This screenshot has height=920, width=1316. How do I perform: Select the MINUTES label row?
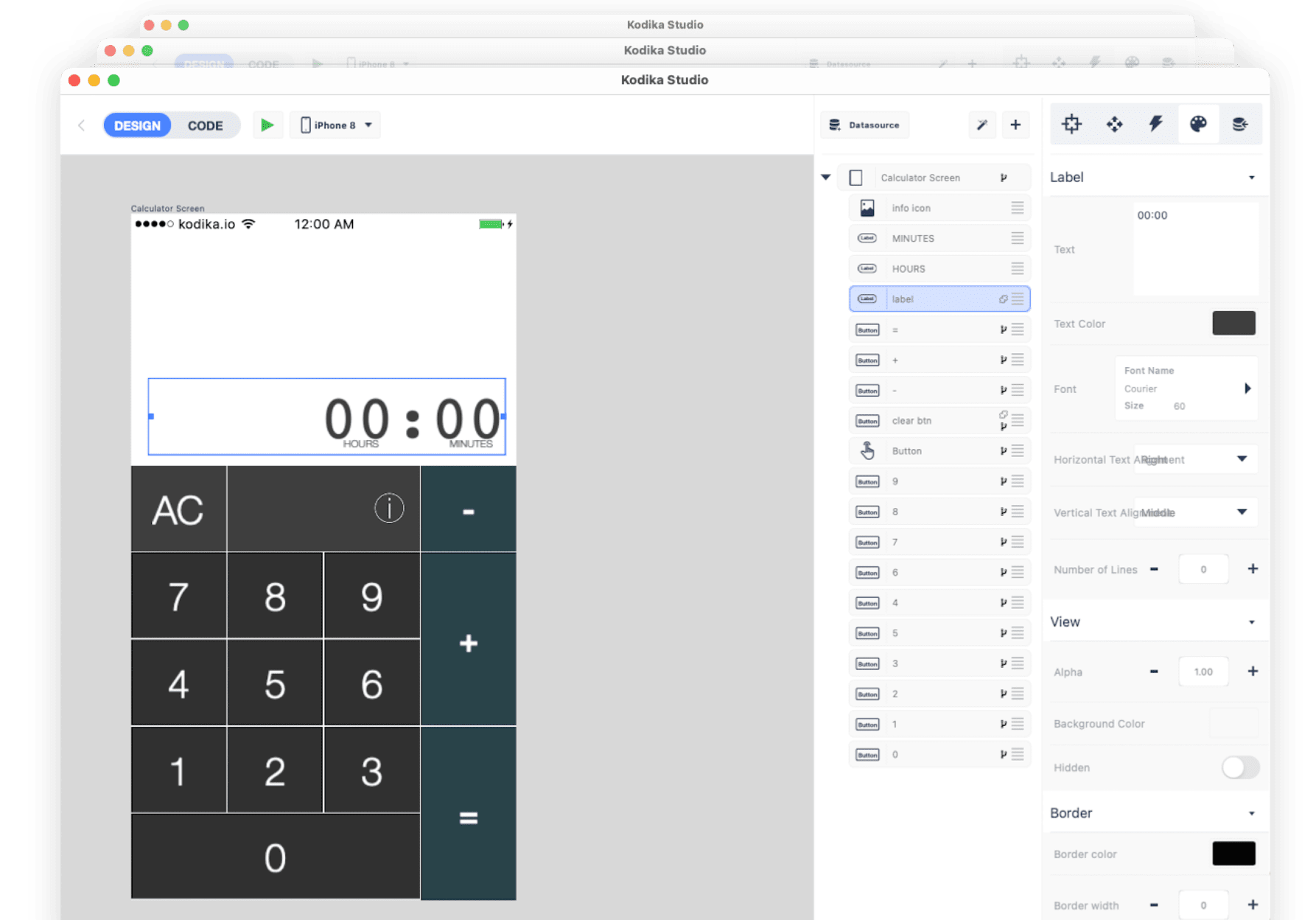point(939,238)
